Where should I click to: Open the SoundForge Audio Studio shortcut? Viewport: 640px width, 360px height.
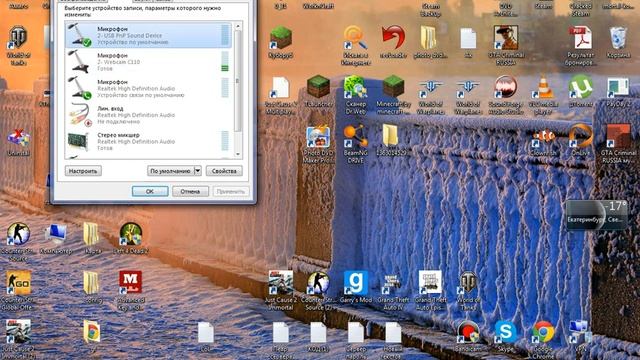[x=506, y=95]
